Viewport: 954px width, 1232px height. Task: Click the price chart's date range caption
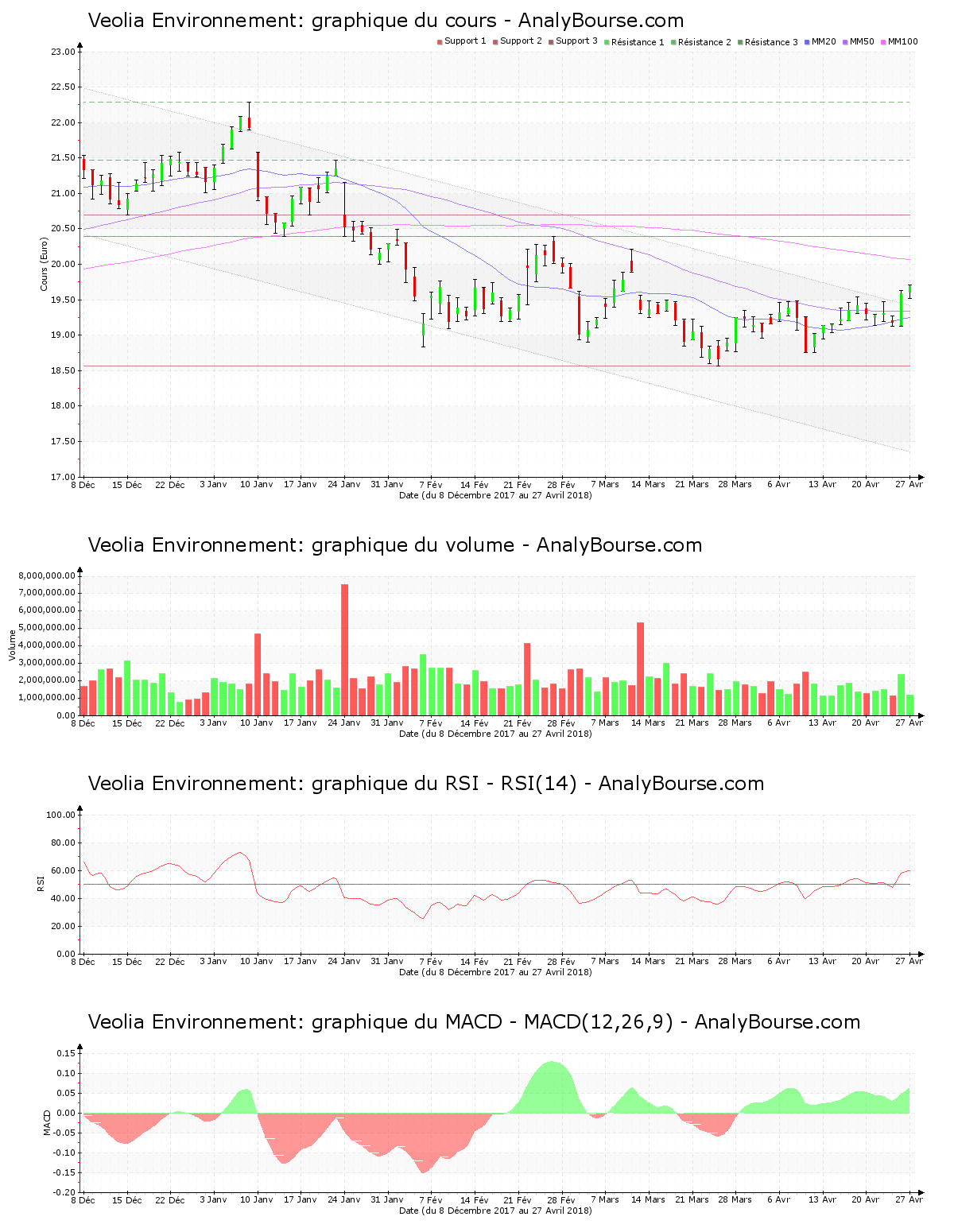[495, 495]
